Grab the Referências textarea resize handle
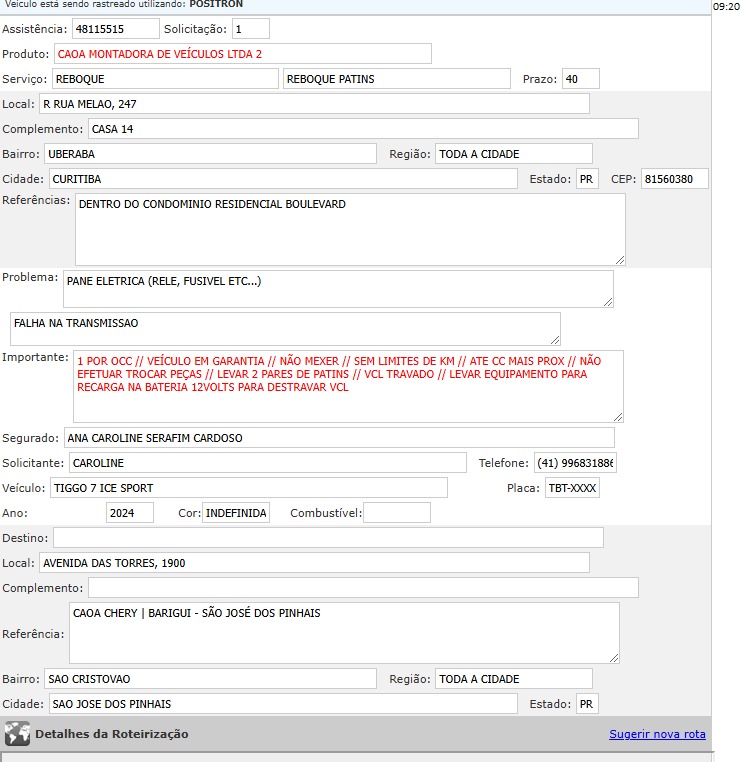Screen dimensions: 744x762 click(620, 260)
